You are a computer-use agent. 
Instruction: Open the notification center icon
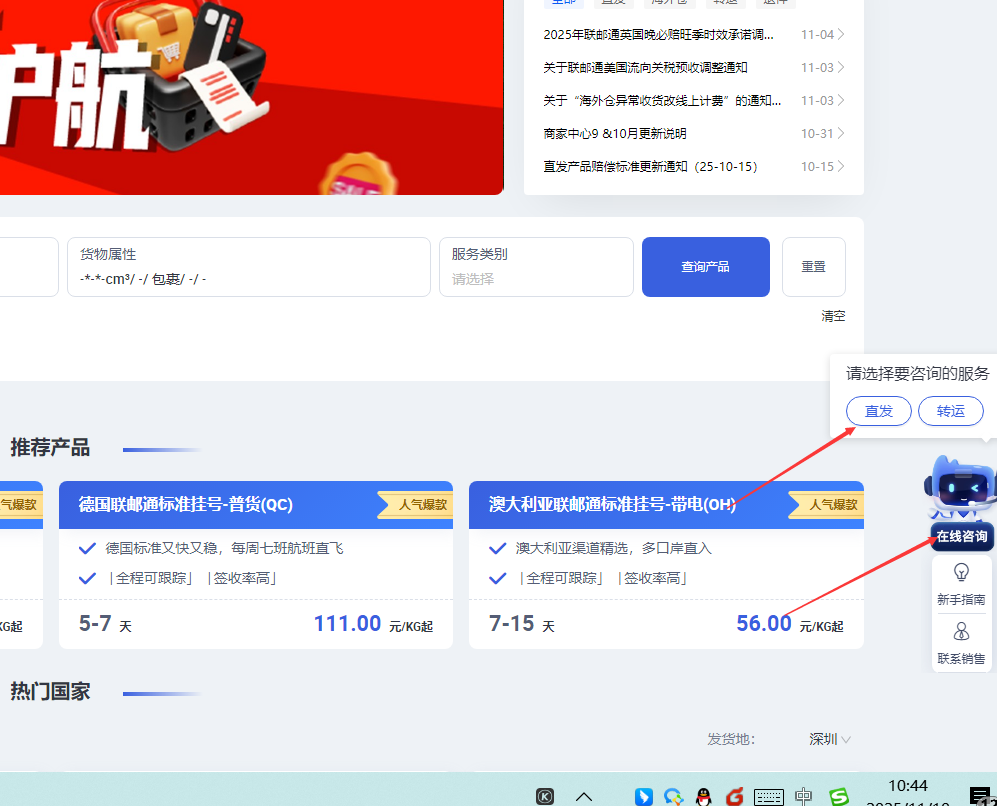click(979, 796)
